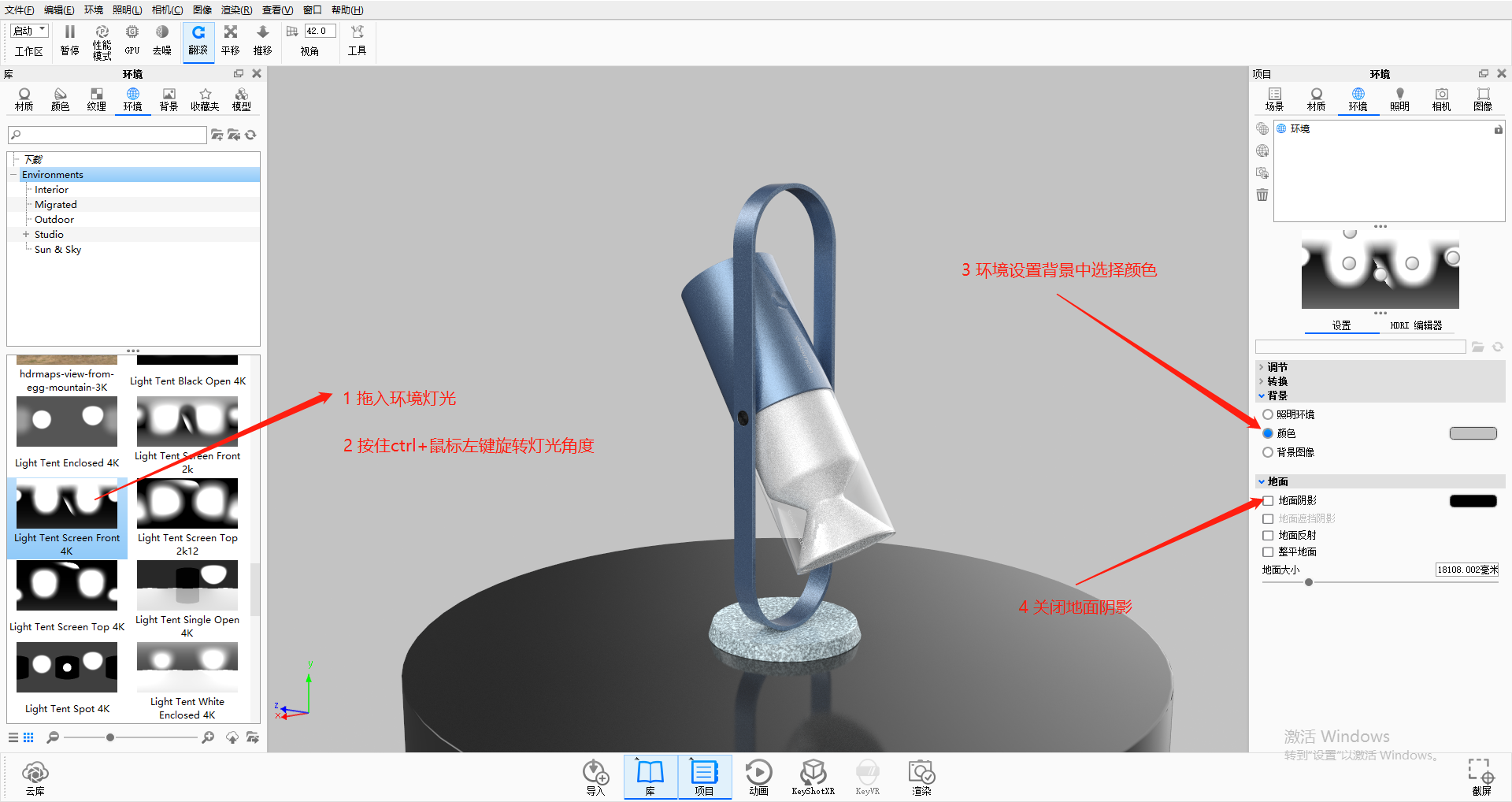This screenshot has height=802, width=1512.
Task: Click the ground size (地面大小) slider handle
Action: coord(1309,583)
